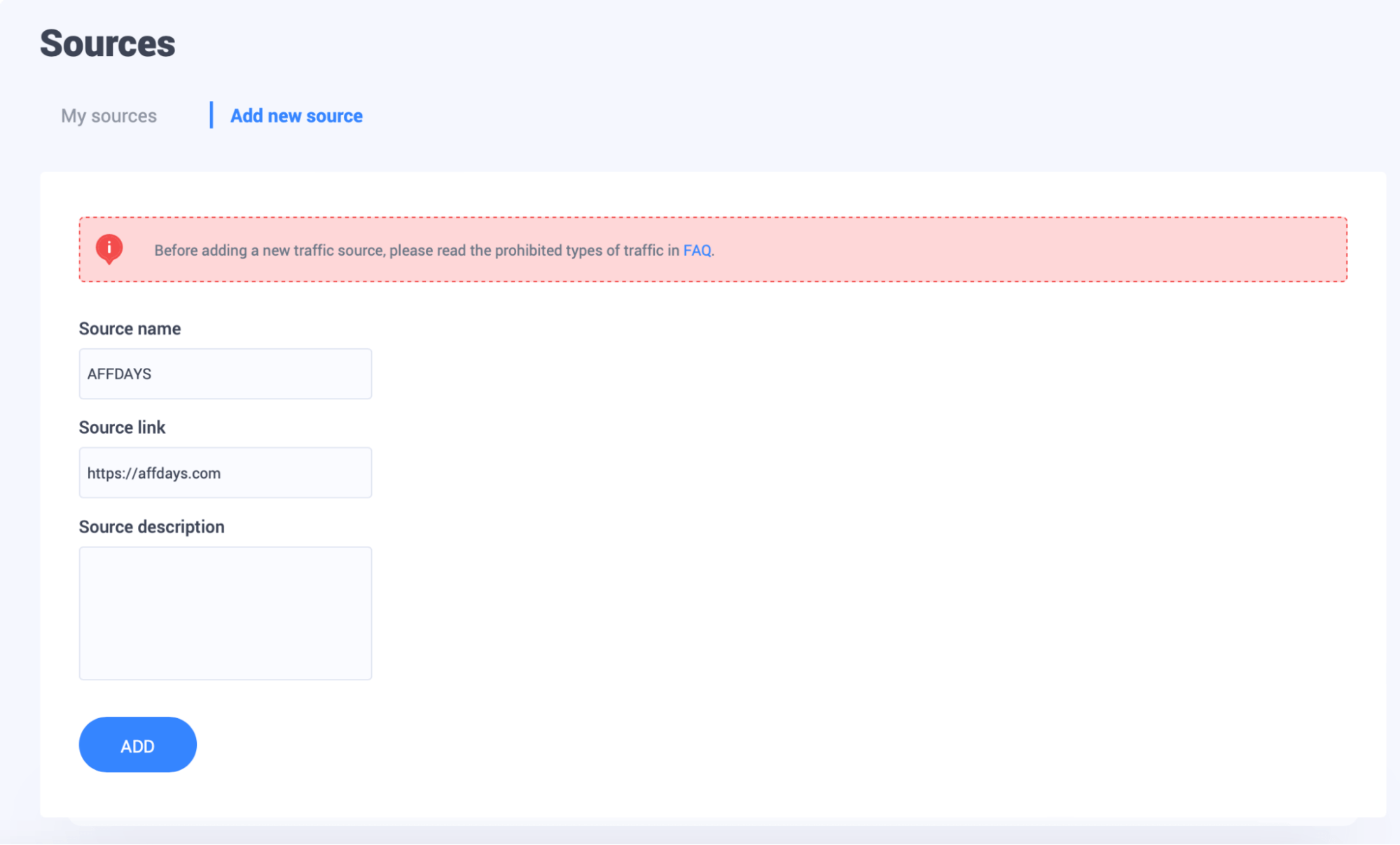The image size is (1400, 845).
Task: Click the red info icon in the alert
Action: tap(109, 249)
